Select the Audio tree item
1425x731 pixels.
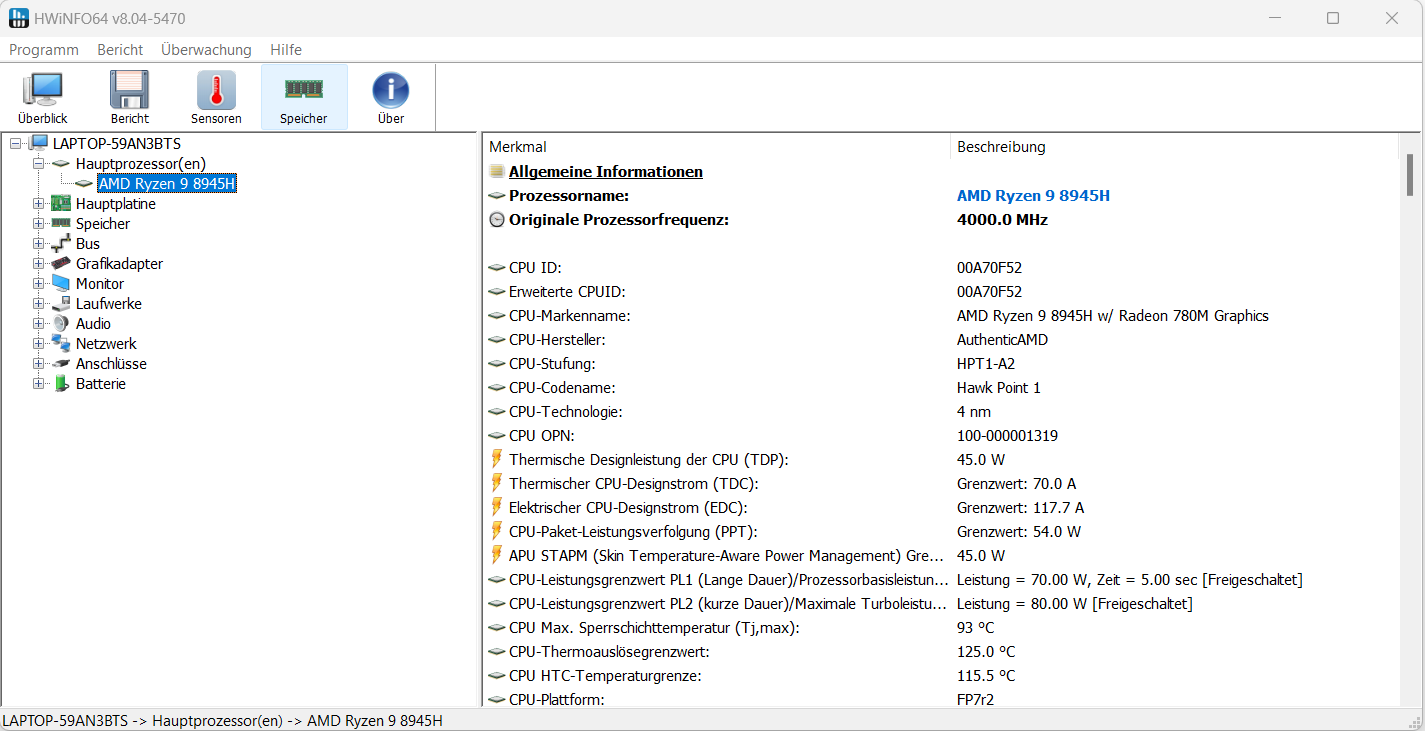(x=93, y=324)
